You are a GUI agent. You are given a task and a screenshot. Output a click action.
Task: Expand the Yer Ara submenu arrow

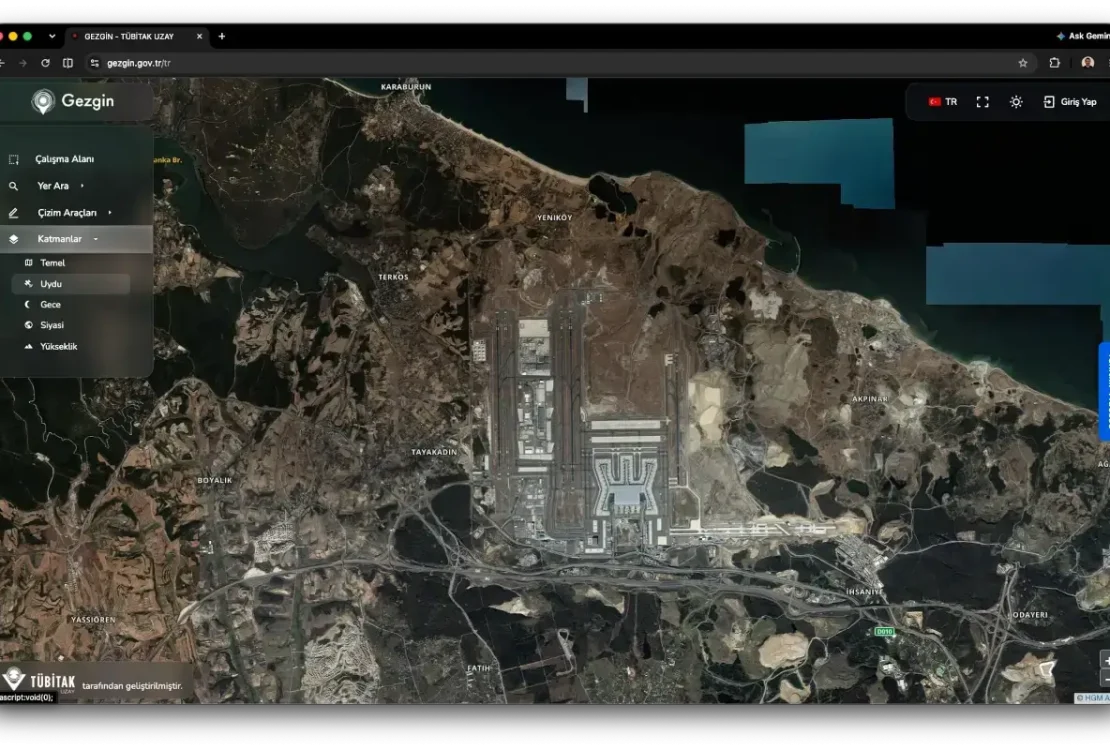pyautogui.click(x=82, y=186)
